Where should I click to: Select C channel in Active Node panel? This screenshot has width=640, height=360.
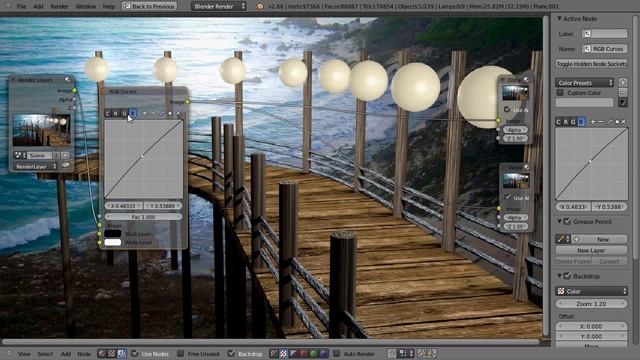(559, 122)
